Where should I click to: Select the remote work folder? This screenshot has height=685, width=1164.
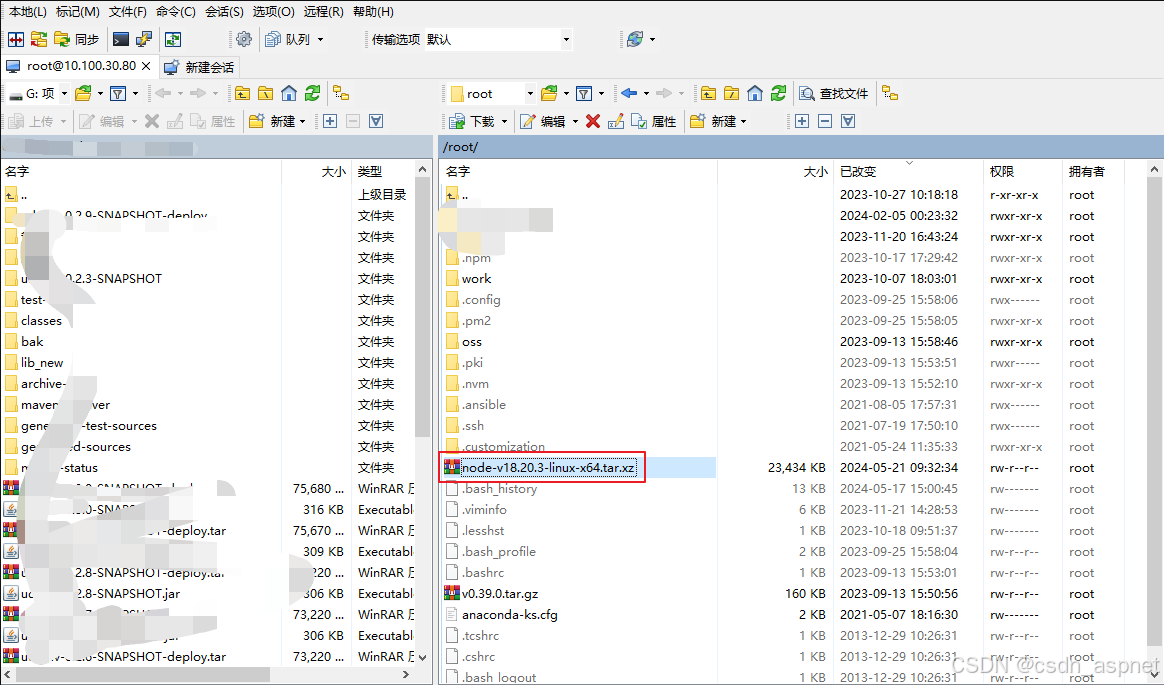[x=476, y=279]
